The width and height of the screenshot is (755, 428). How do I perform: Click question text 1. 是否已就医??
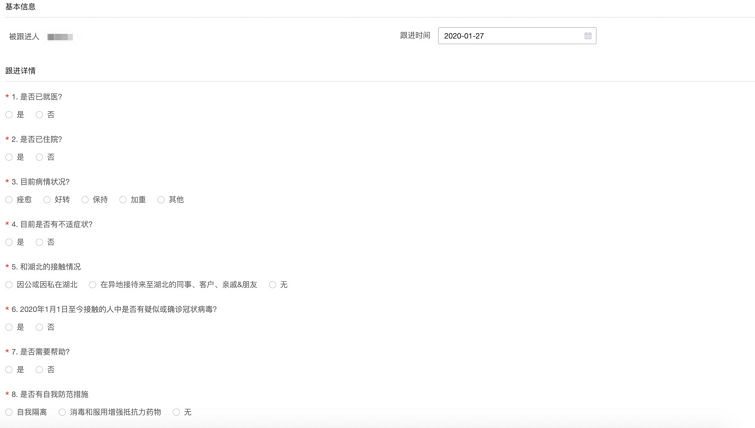click(37, 97)
